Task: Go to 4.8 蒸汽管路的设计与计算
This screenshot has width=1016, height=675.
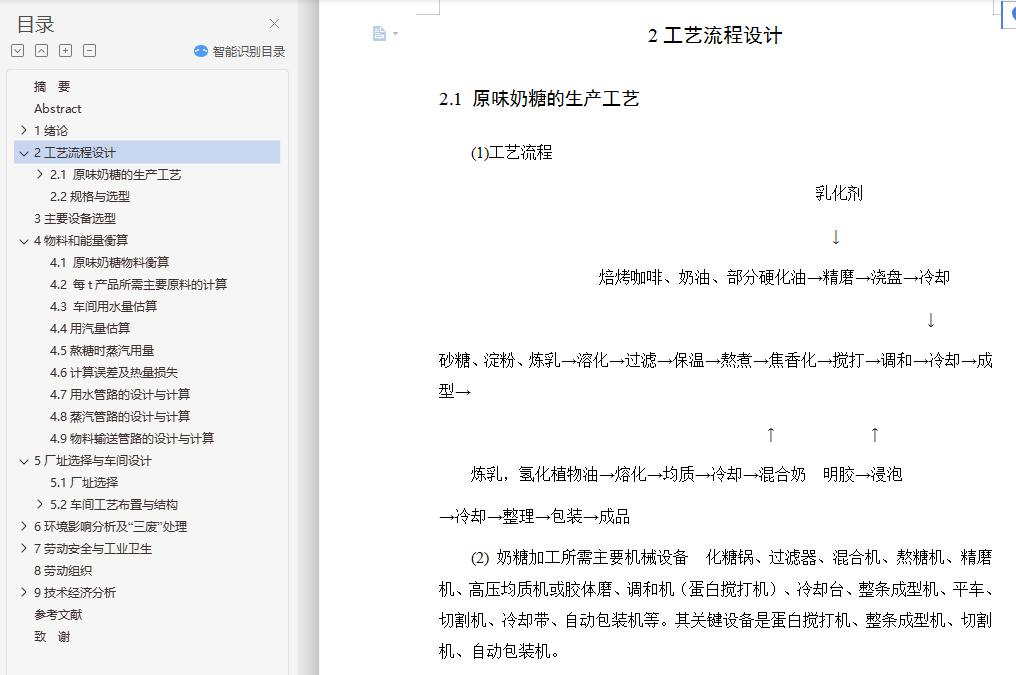Action: [x=120, y=417]
